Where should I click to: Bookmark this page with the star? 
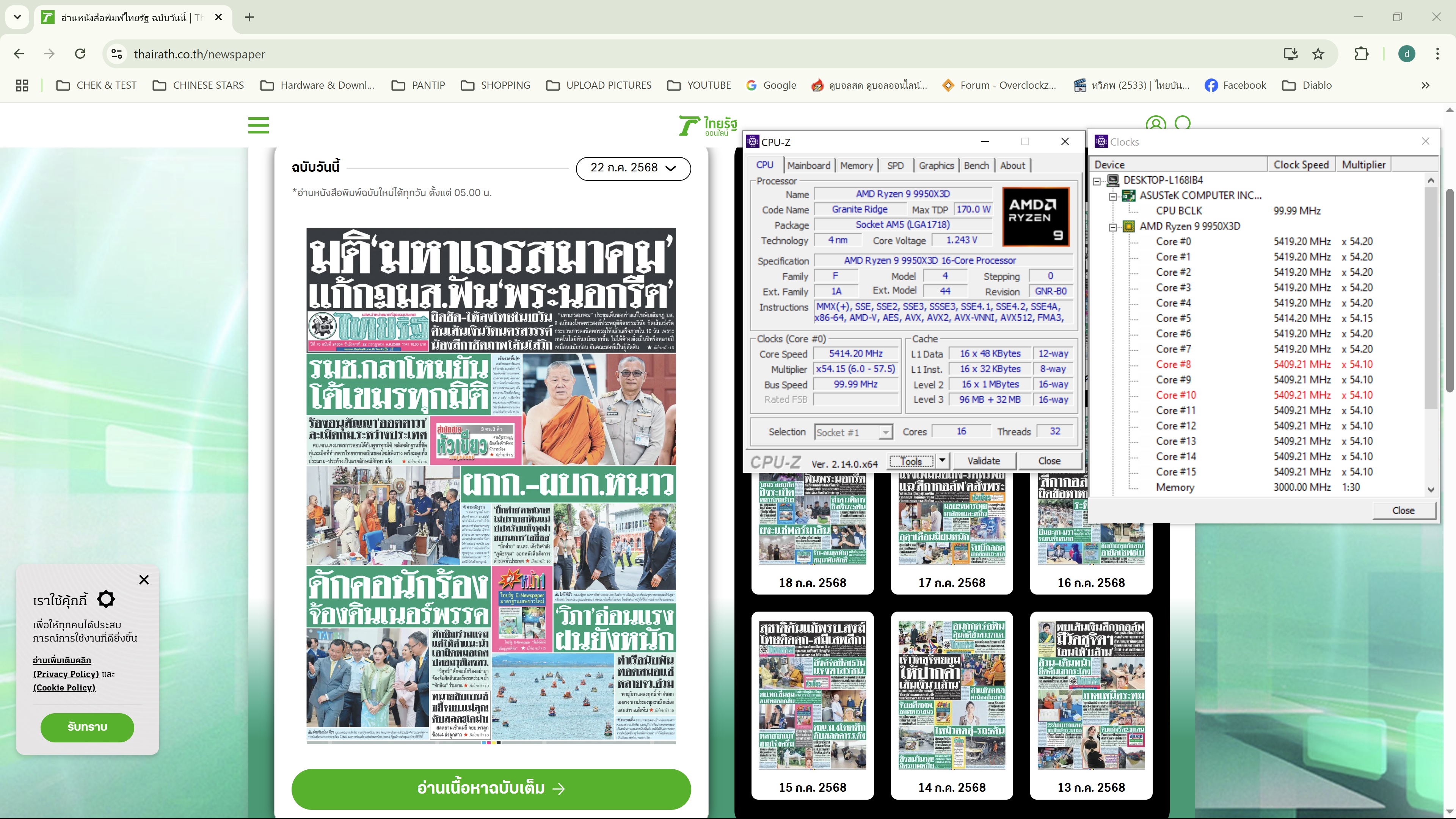[x=1318, y=54]
